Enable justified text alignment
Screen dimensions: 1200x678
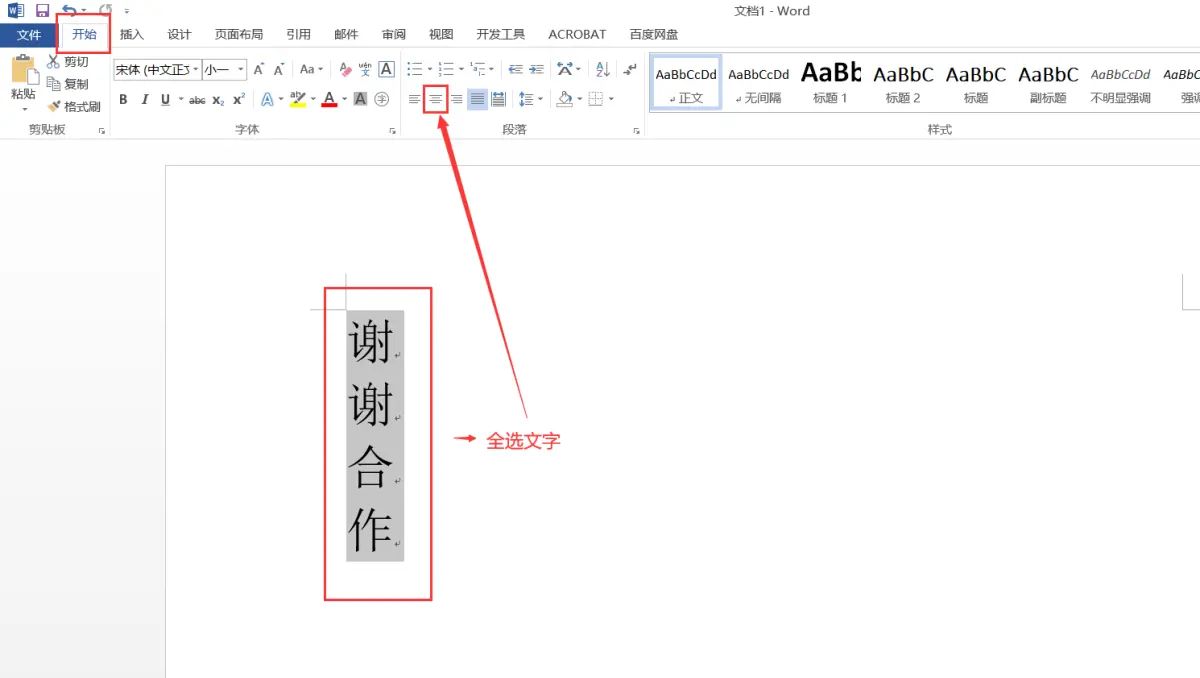point(477,99)
